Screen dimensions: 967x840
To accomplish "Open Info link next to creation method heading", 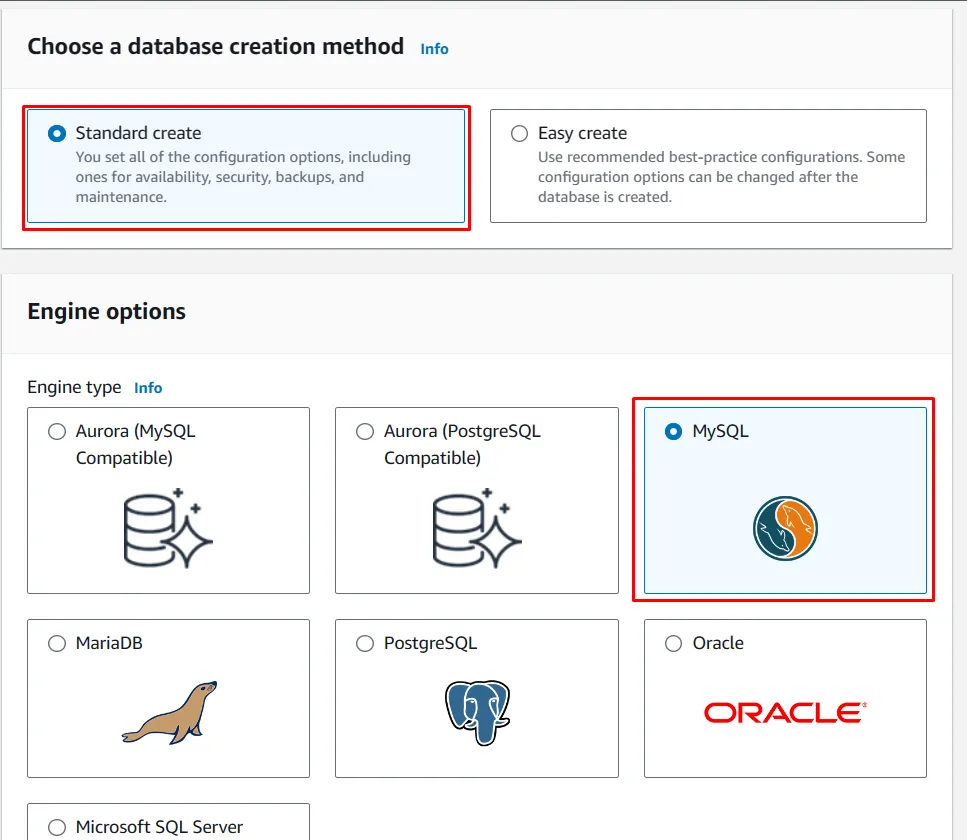I will click(434, 49).
